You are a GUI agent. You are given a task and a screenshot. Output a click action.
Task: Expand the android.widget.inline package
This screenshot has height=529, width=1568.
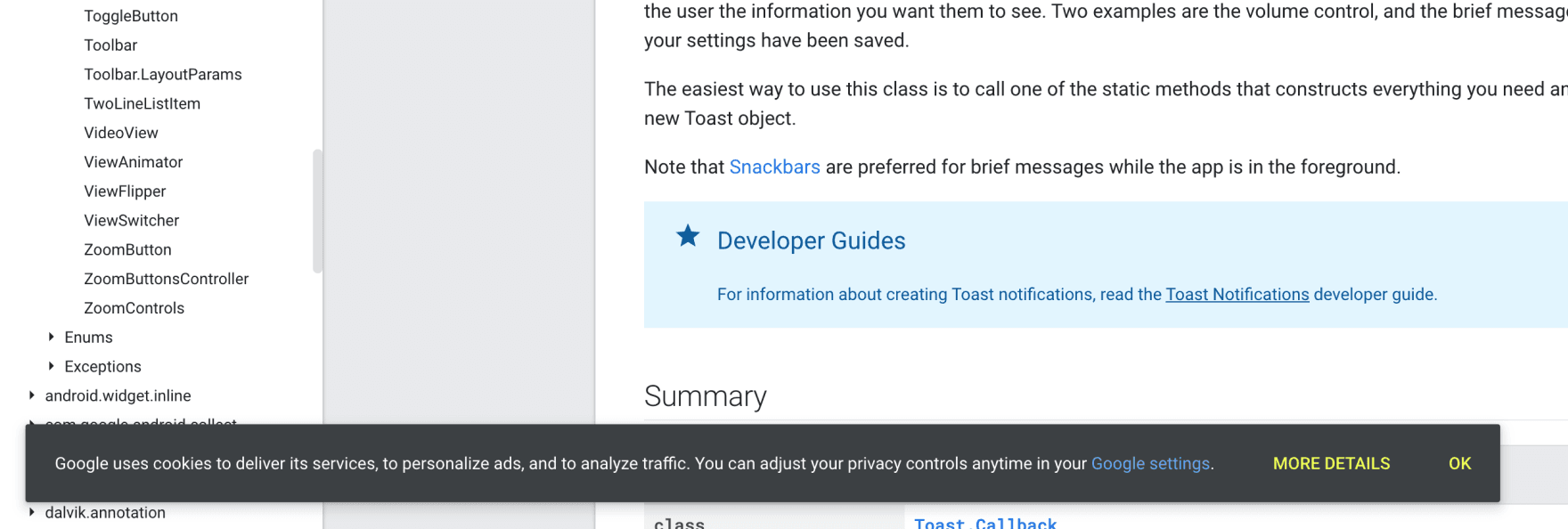118,395
